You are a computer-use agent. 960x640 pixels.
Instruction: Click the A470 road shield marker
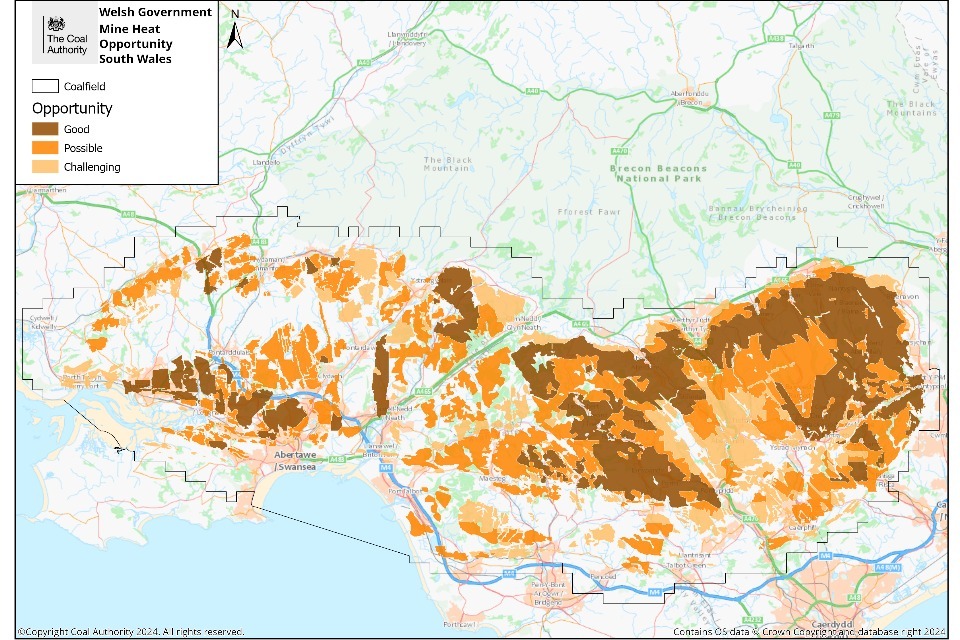pyautogui.click(x=620, y=151)
